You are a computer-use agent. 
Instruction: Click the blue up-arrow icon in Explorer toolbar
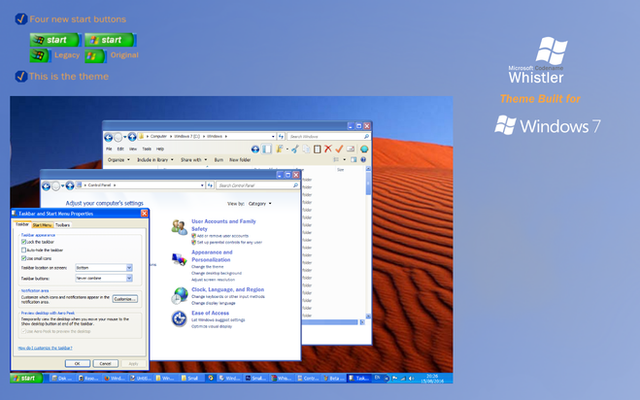255,149
